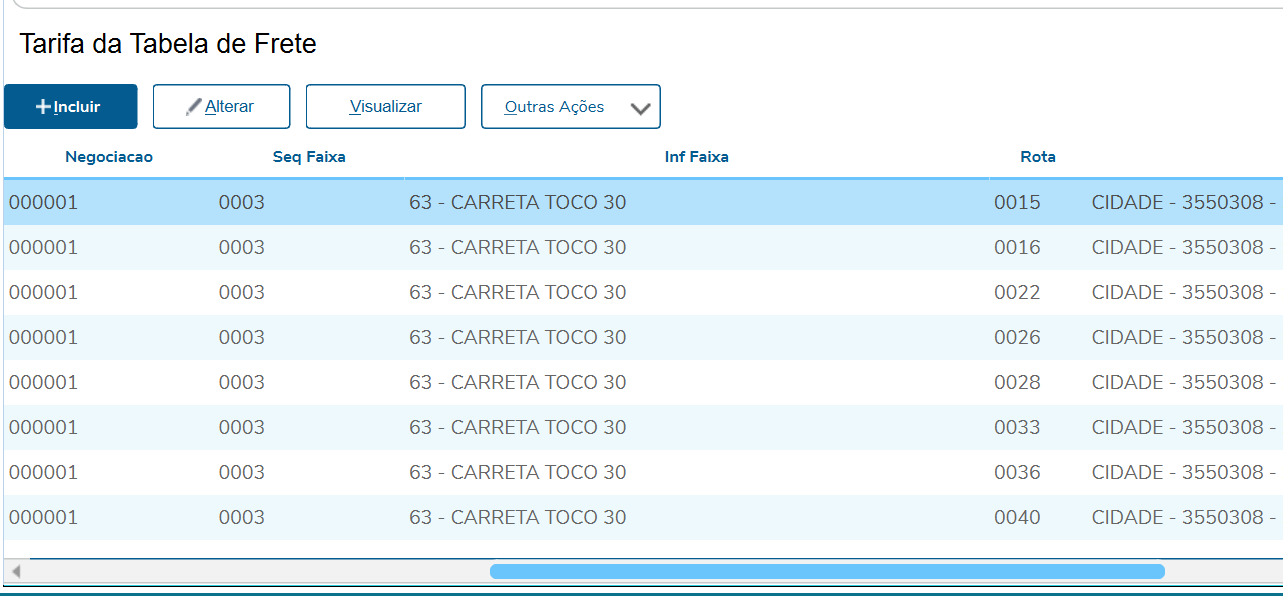Select the row with Rota 0036
This screenshot has height=596, width=1283.
tap(643, 472)
